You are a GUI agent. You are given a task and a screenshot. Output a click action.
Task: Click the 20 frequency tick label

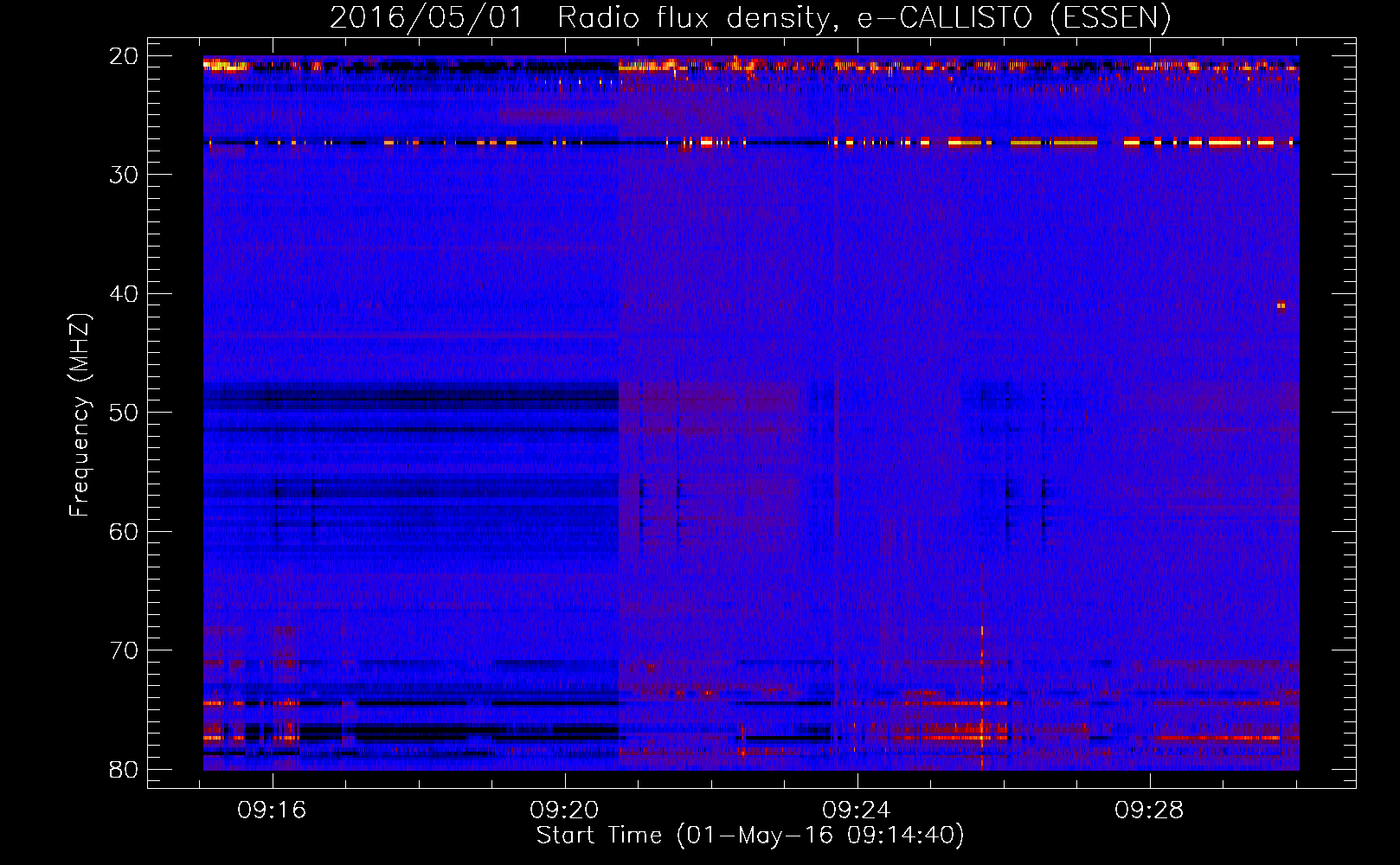[125, 56]
